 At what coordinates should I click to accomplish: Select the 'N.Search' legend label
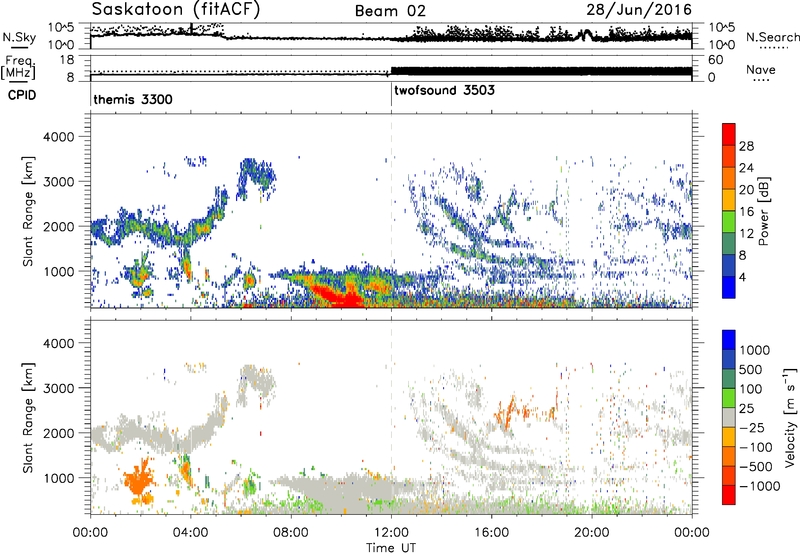[x=772, y=37]
